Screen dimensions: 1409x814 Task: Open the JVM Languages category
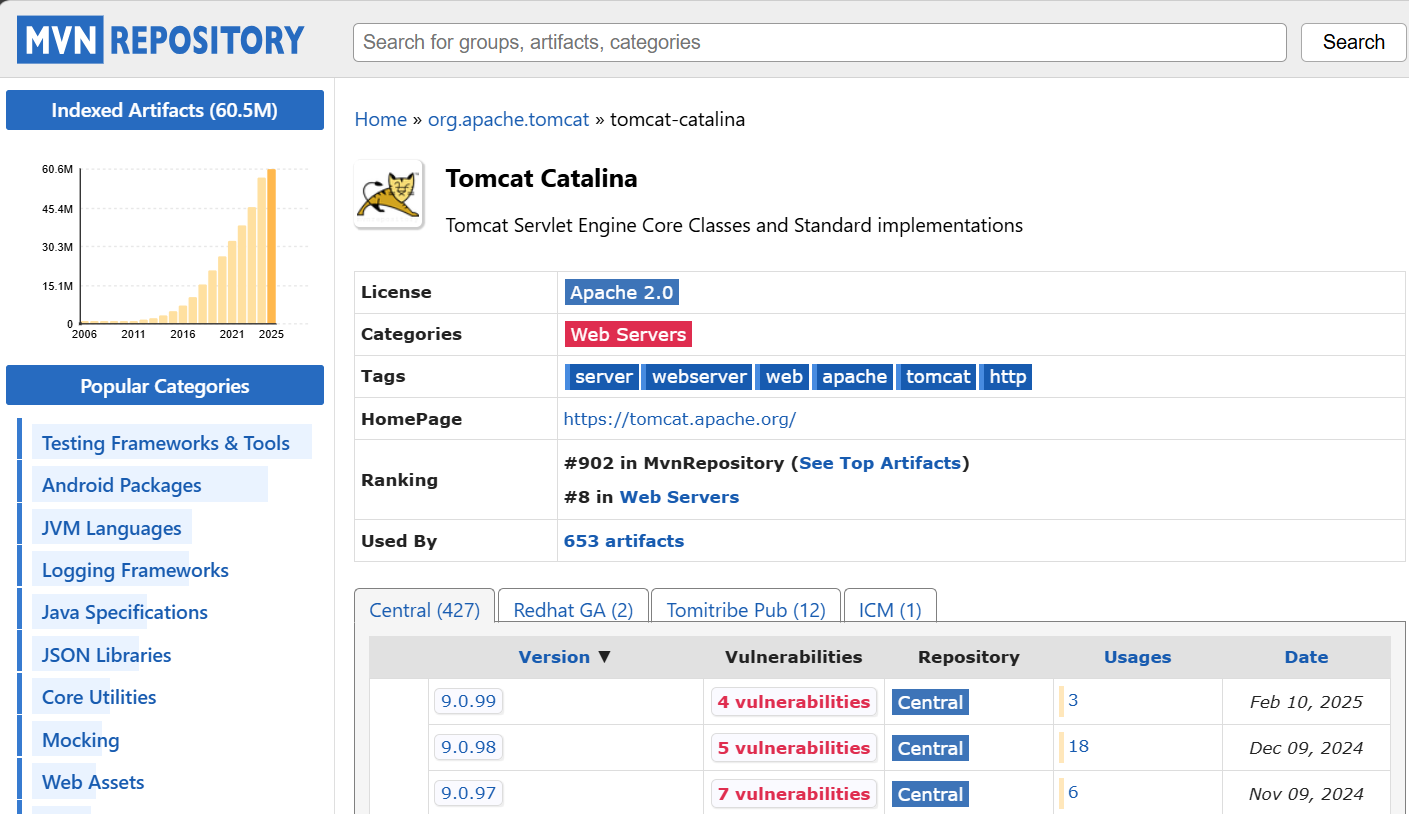112,528
